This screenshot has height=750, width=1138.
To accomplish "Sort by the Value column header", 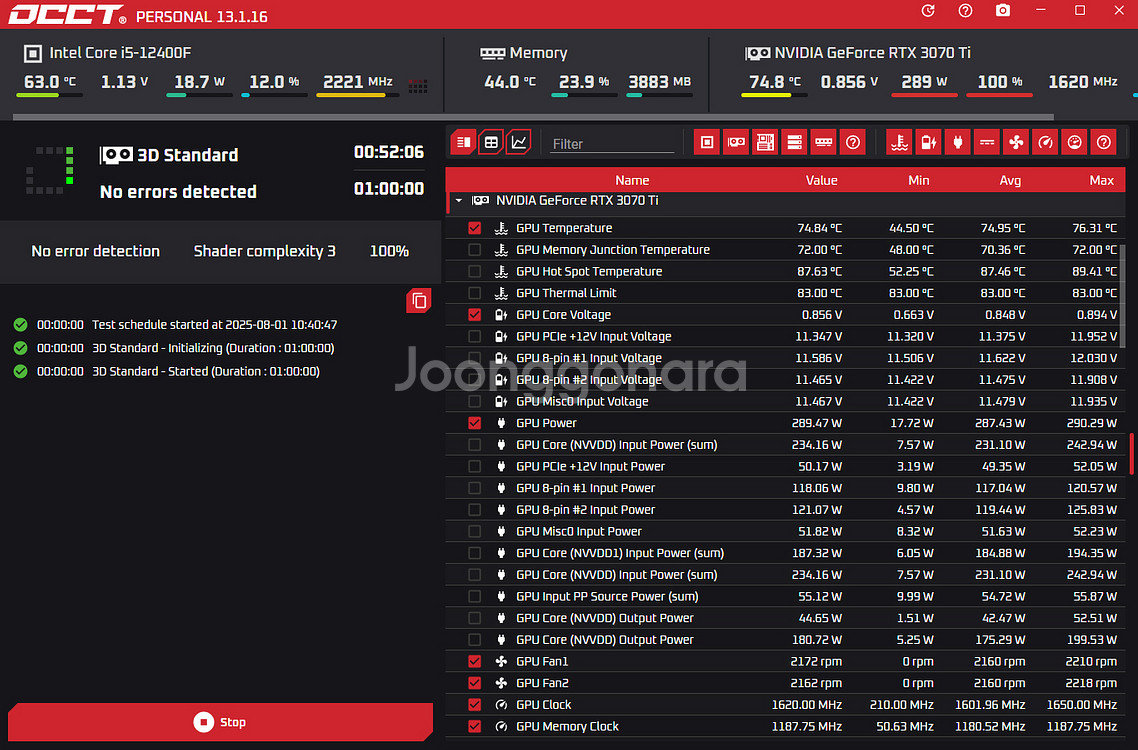I will [822, 180].
